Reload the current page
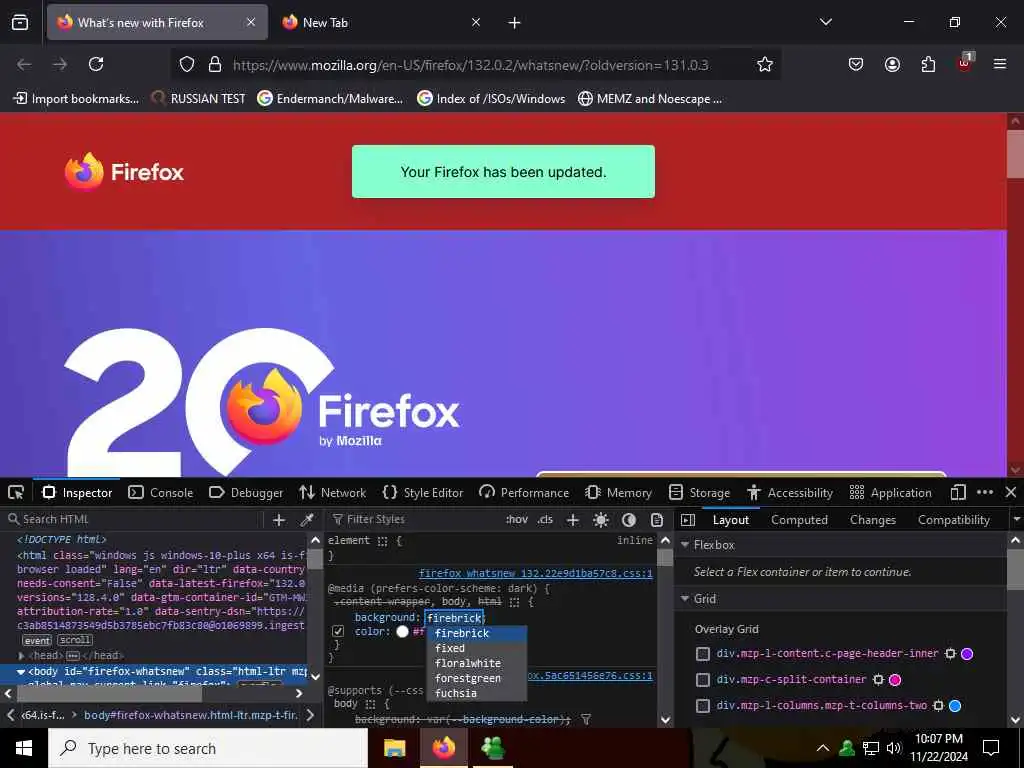The image size is (1024, 768). click(x=96, y=64)
